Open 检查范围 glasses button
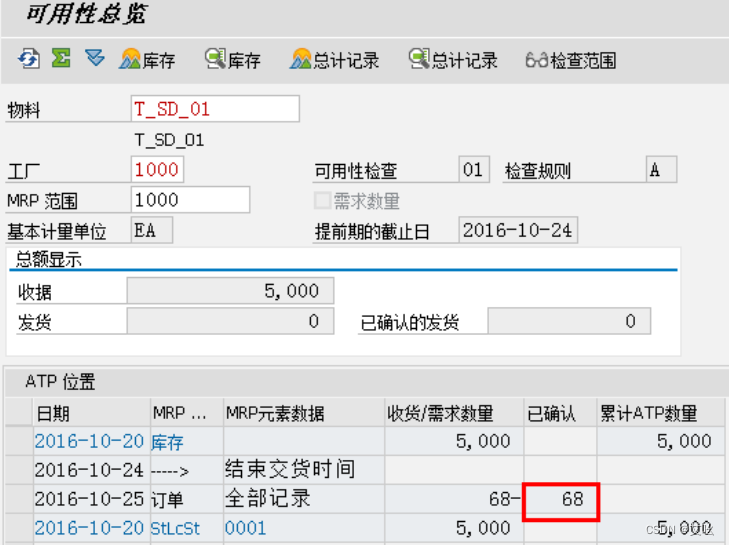Viewport: 729px width, 545px height. [571, 60]
